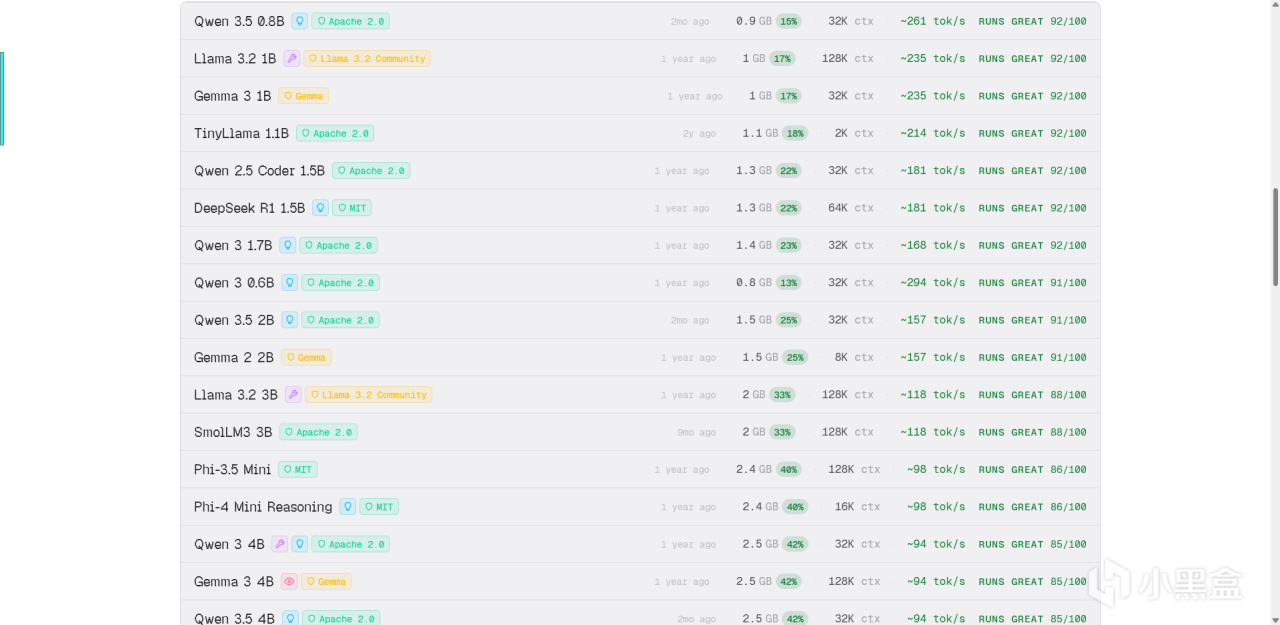Image resolution: width=1280 pixels, height=625 pixels.
Task: Click the lightbulb icon on the Qwen 3 0.6B row
Action: click(289, 283)
